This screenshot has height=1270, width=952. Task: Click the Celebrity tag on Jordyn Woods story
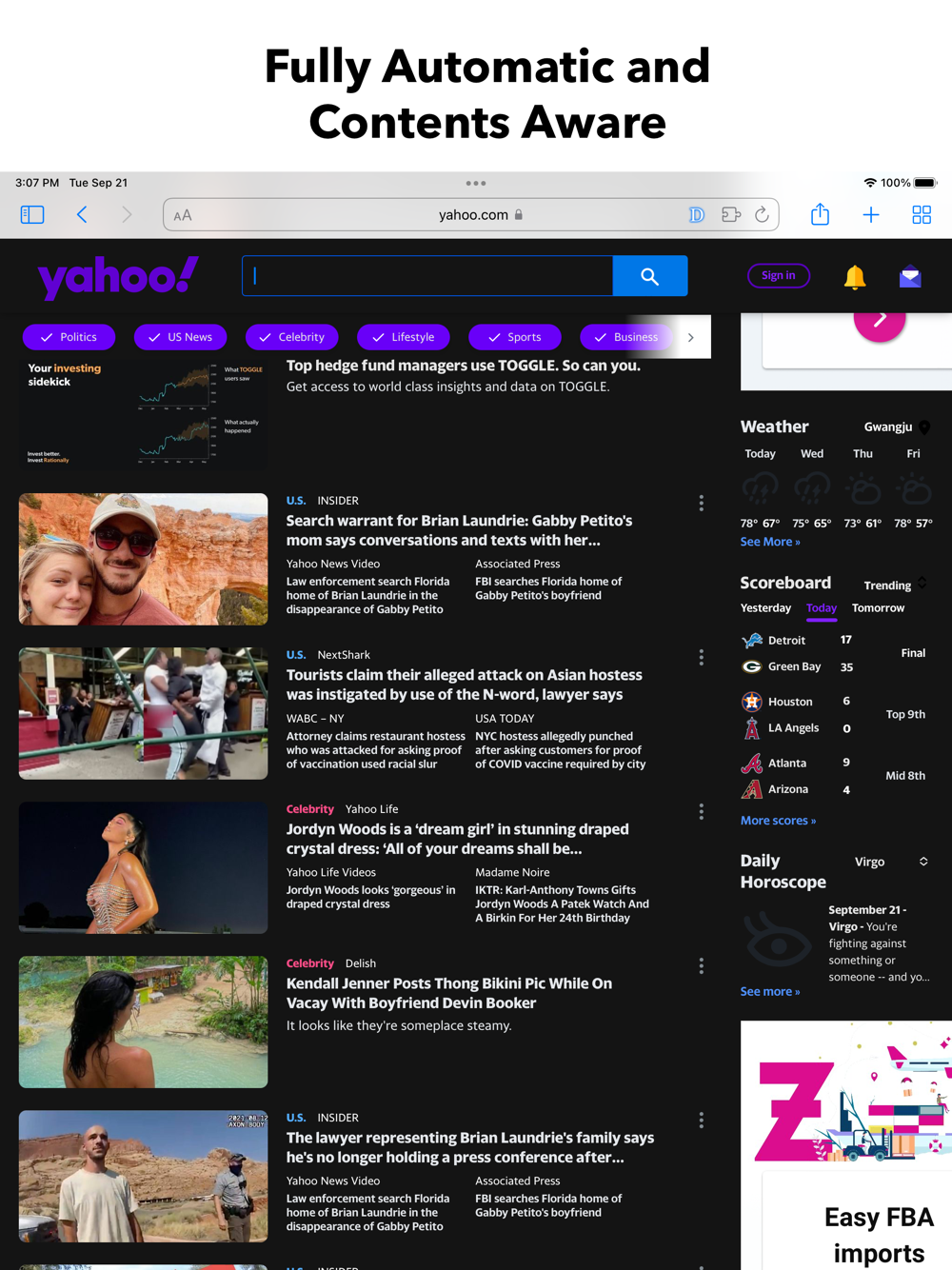(310, 809)
